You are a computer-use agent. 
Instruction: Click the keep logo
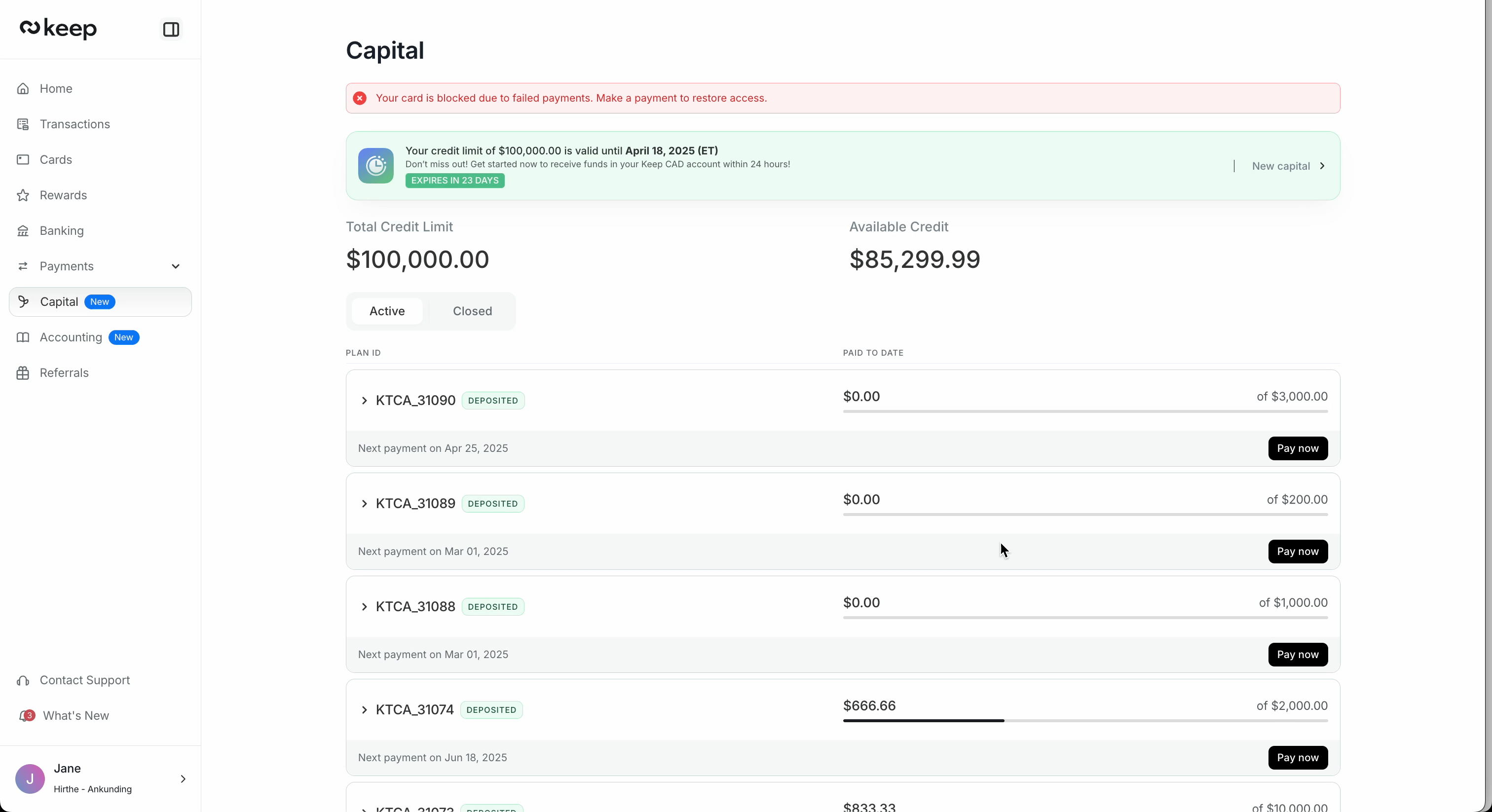pyautogui.click(x=58, y=28)
